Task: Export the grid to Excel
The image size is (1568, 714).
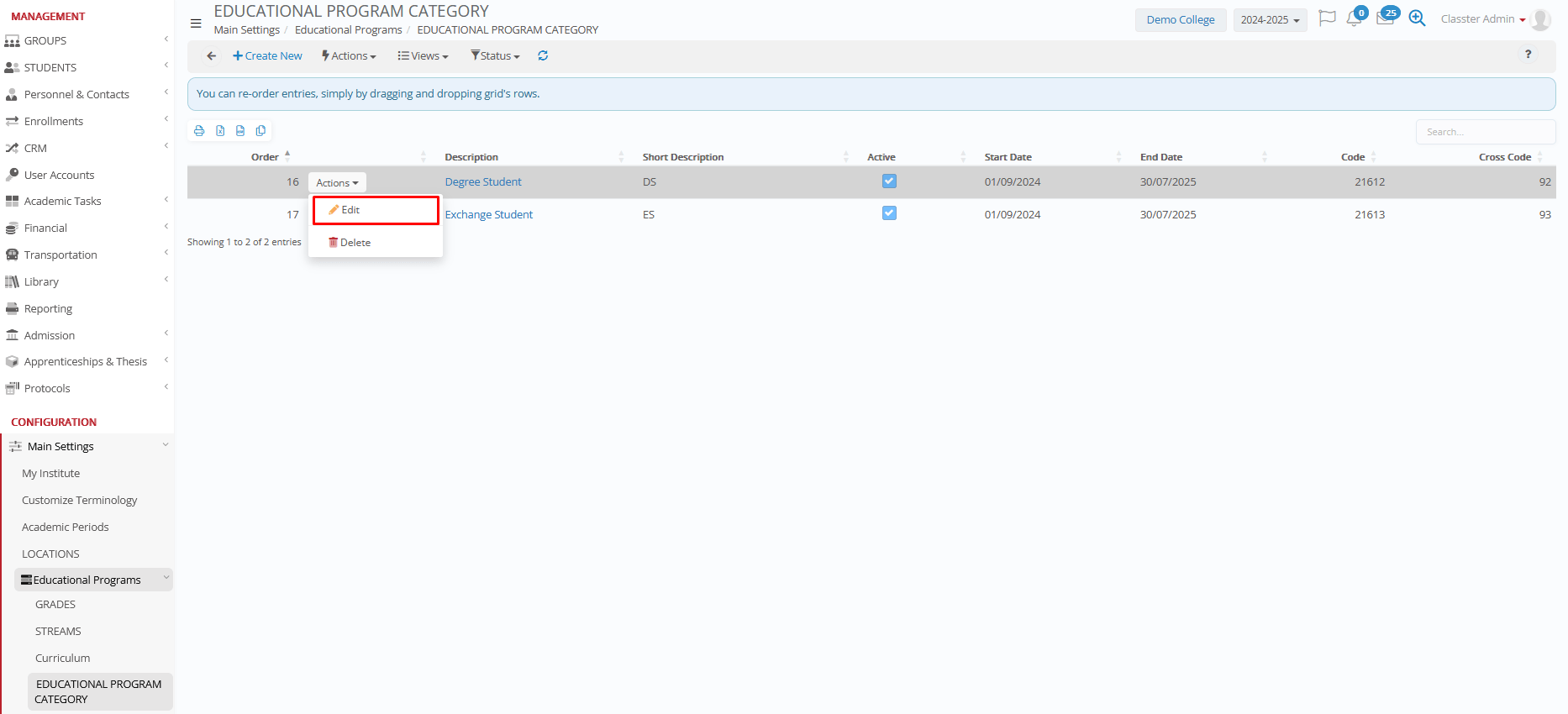Action: (x=220, y=131)
